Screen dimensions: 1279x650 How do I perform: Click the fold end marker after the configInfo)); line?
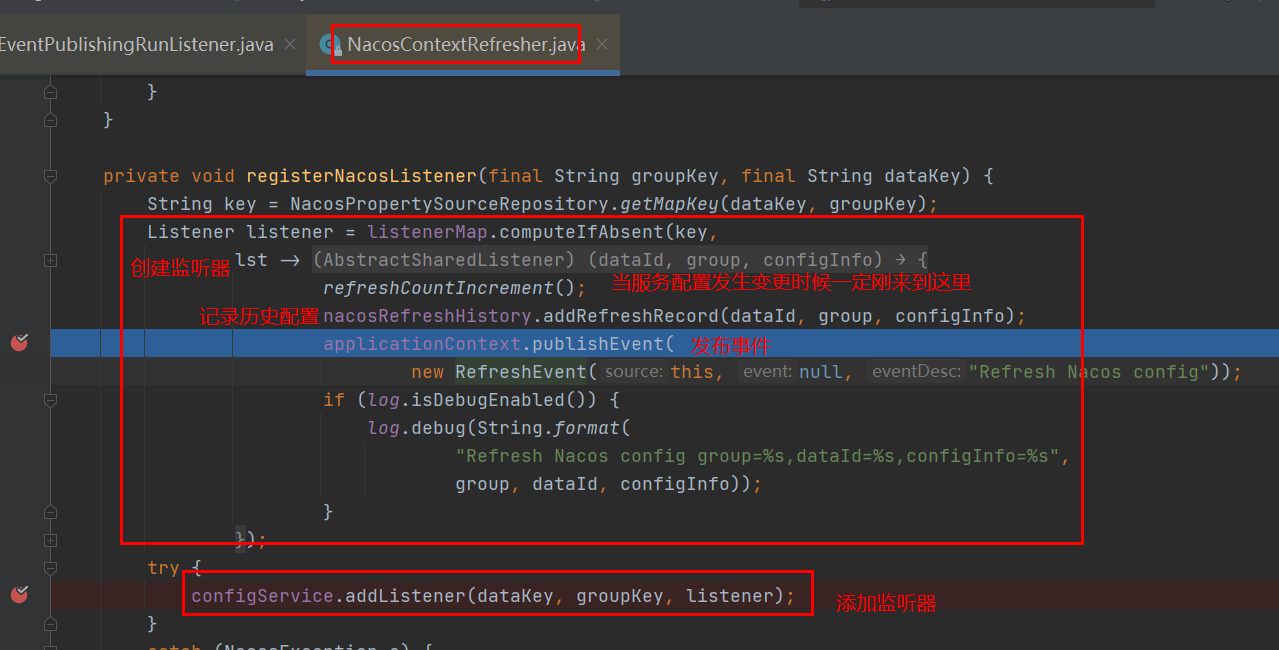coord(50,512)
